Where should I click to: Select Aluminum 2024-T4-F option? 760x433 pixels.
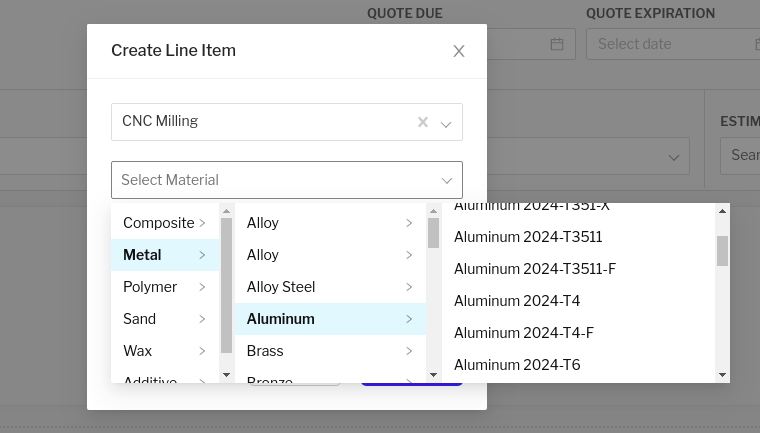pos(524,333)
